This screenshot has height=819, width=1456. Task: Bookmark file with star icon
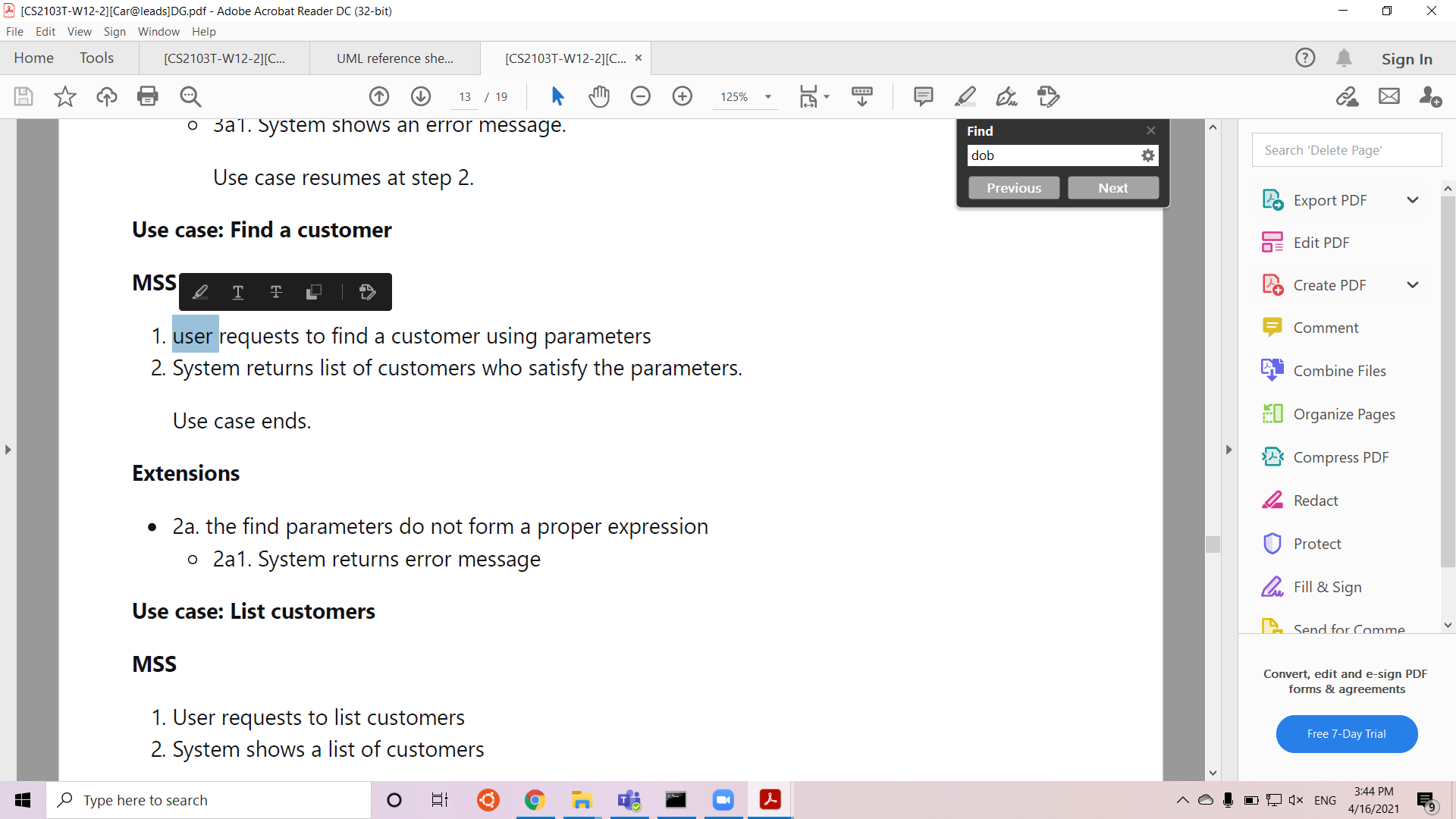65,96
